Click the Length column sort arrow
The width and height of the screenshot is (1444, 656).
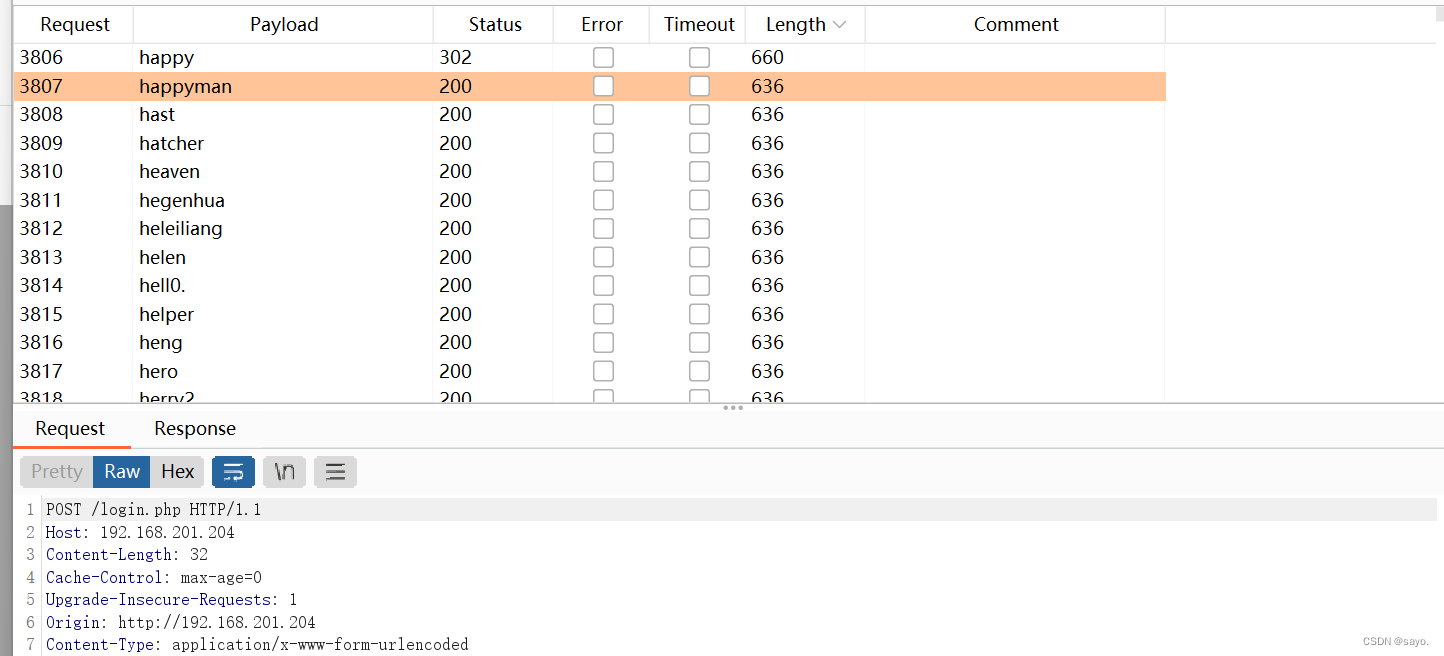tap(839, 25)
